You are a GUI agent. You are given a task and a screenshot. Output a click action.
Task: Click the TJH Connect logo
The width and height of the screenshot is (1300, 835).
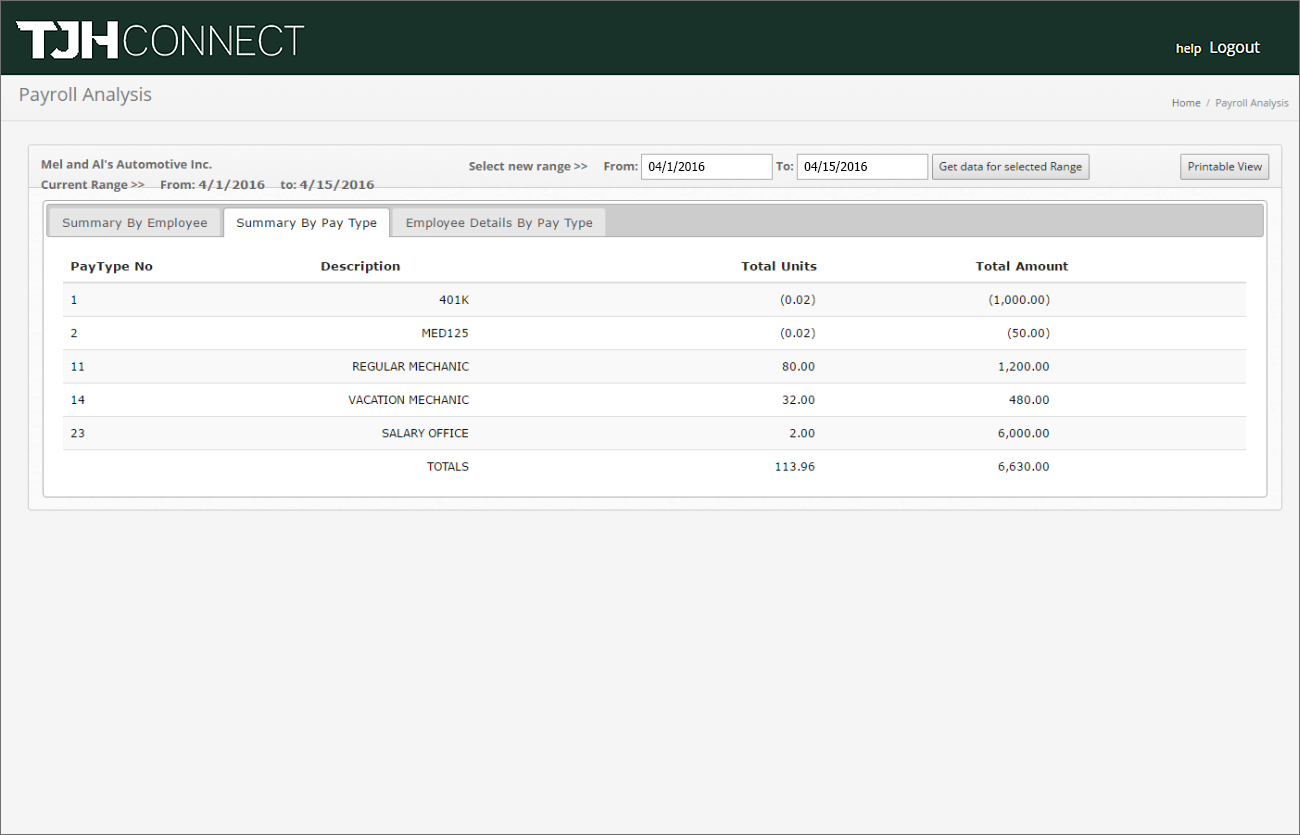click(160, 41)
